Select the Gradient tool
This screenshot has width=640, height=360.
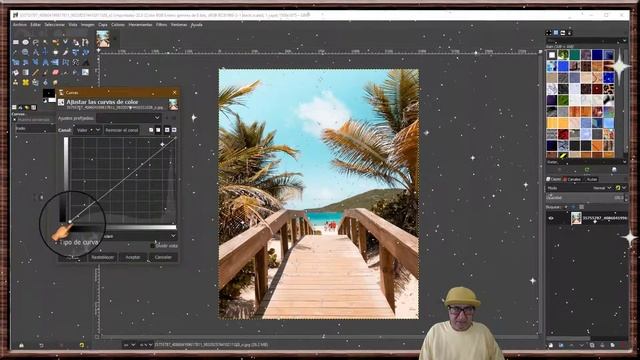pos(25,72)
